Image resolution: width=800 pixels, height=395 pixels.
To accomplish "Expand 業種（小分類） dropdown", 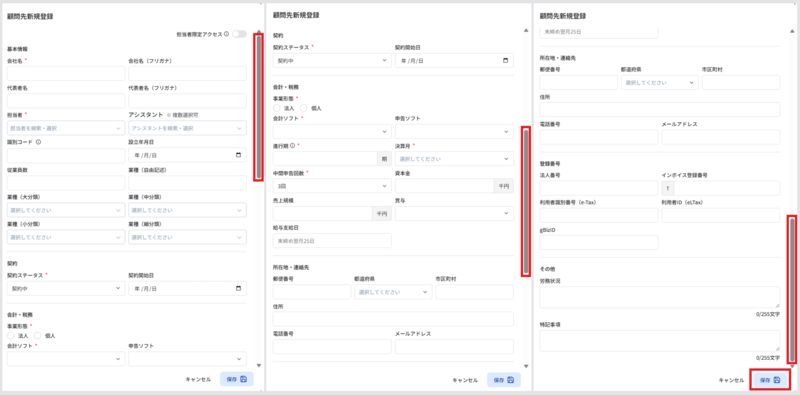I will [66, 237].
